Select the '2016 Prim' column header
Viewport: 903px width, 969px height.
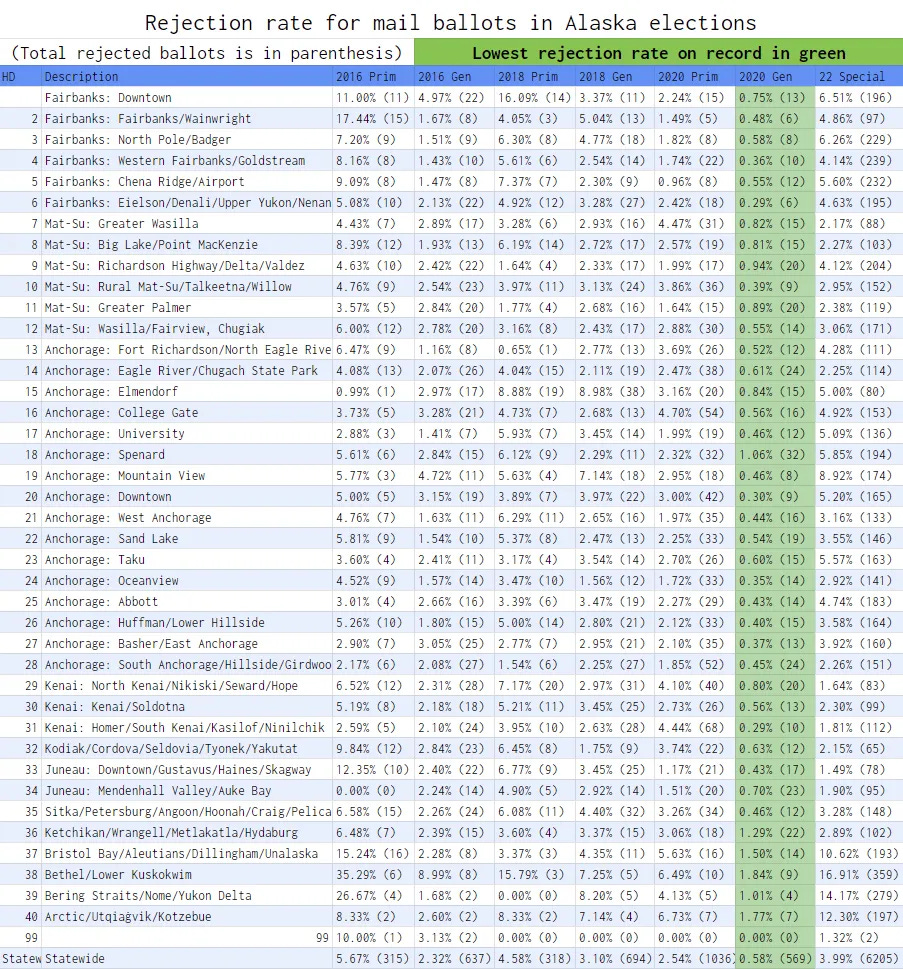[x=373, y=77]
